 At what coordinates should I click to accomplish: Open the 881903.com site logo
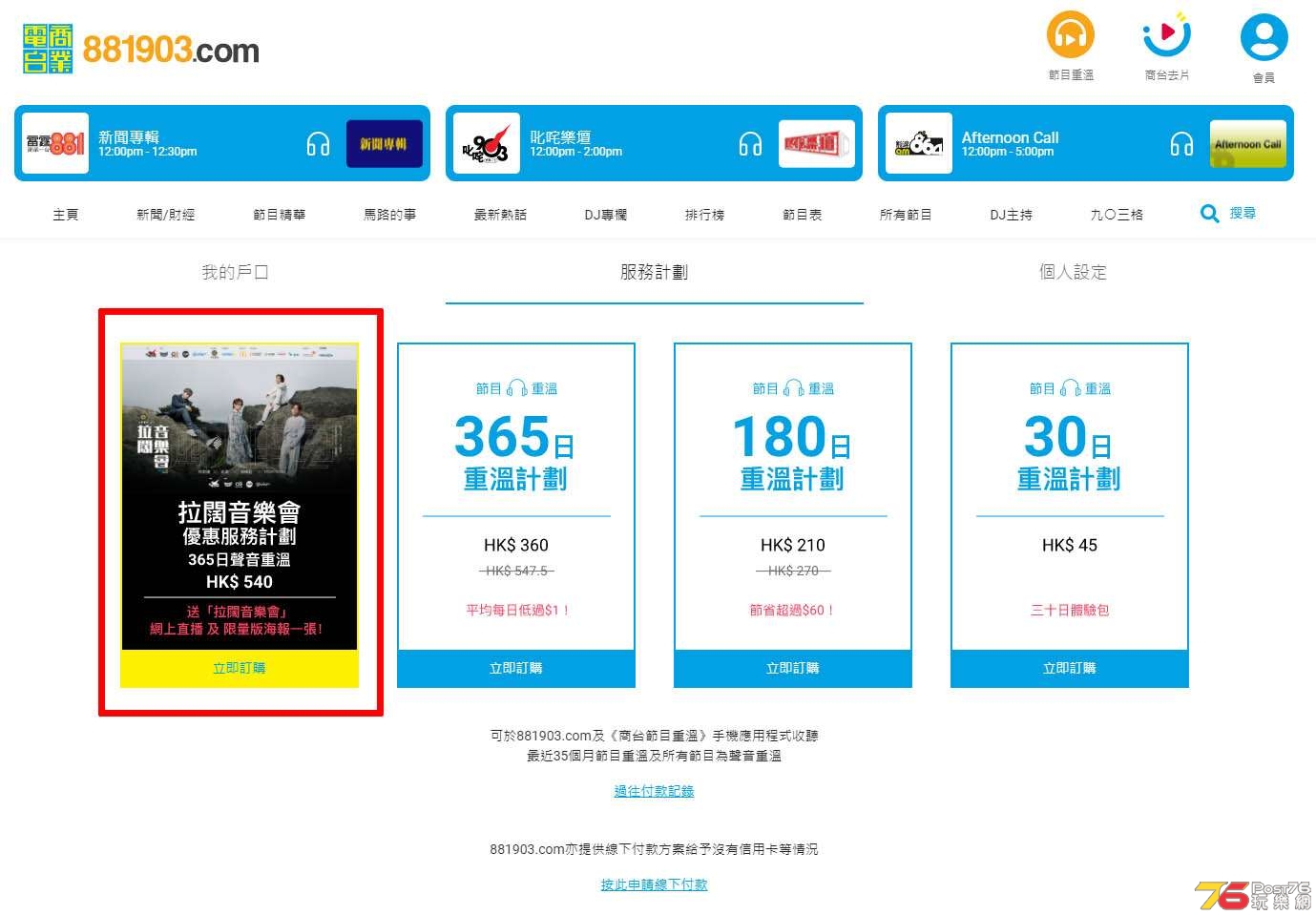(141, 49)
